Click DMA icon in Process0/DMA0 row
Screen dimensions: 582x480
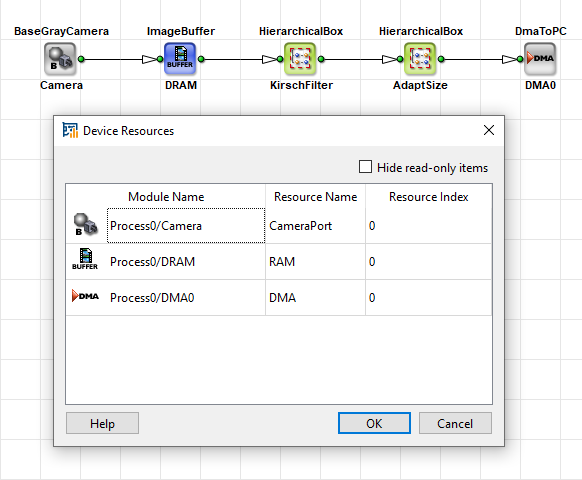click(85, 296)
